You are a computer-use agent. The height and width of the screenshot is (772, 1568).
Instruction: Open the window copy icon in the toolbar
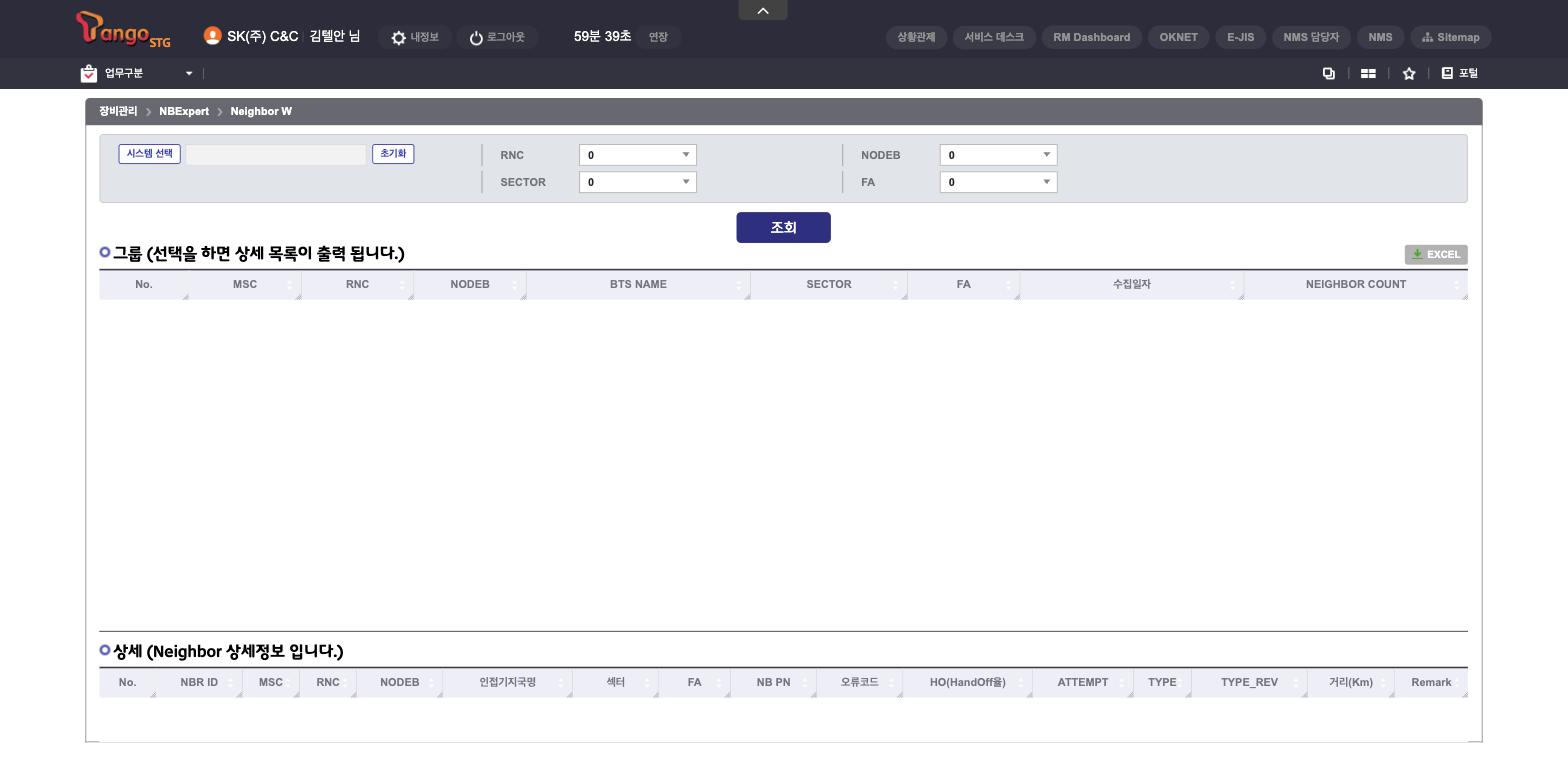point(1329,73)
